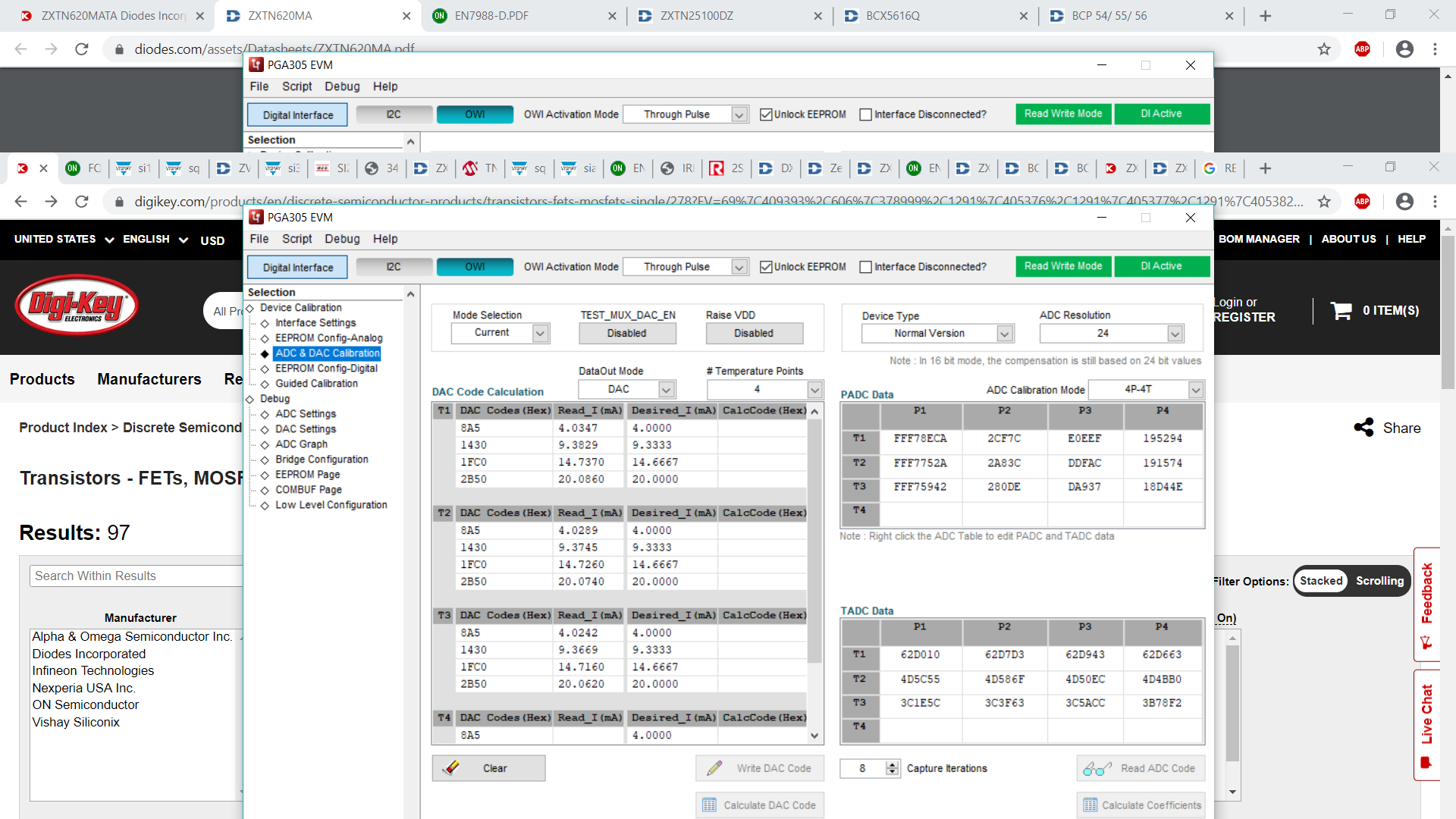Screen dimensions: 1456x819
Task: Select EEPROM Config-Analog tree item
Action: (x=328, y=338)
